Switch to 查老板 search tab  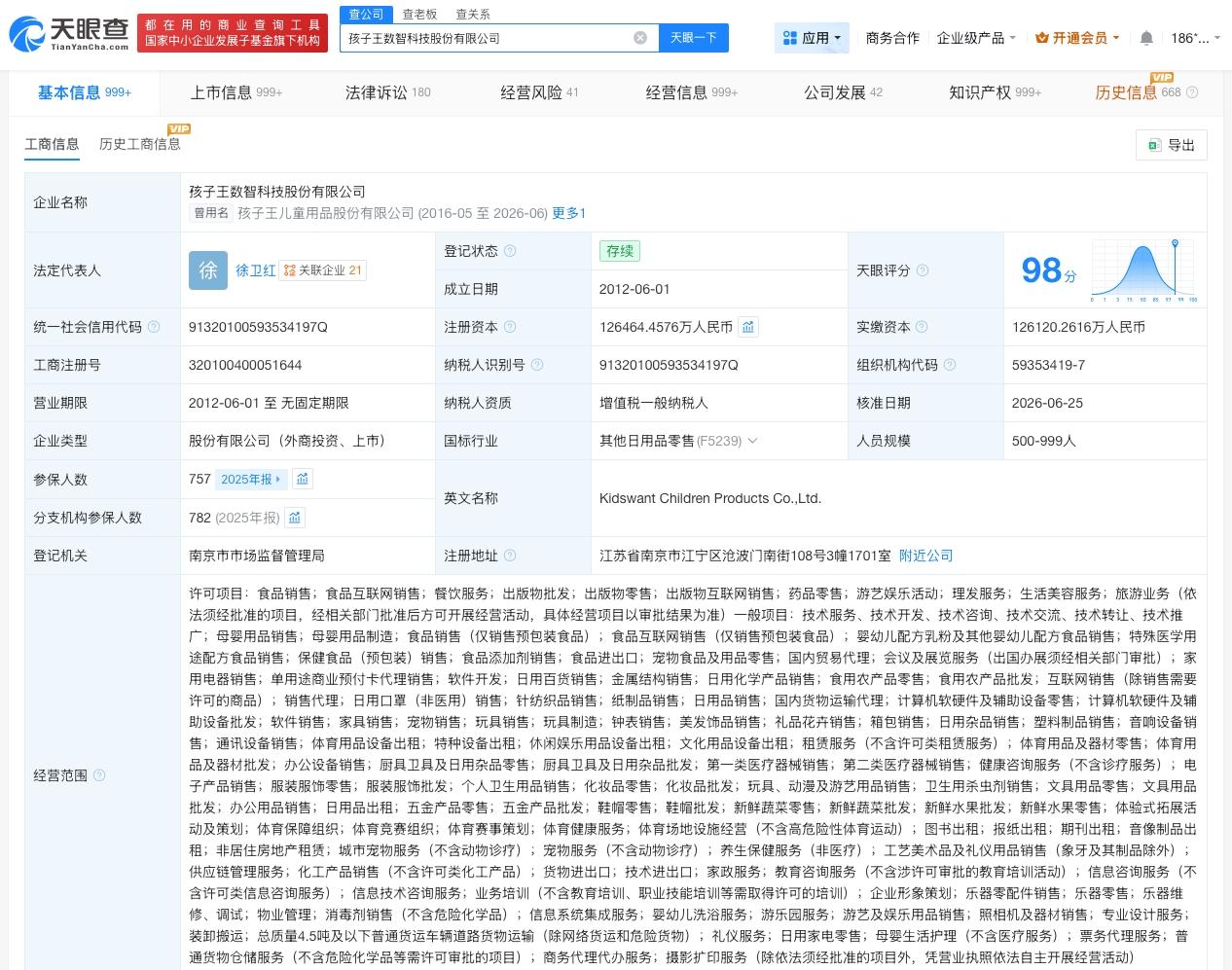click(419, 14)
